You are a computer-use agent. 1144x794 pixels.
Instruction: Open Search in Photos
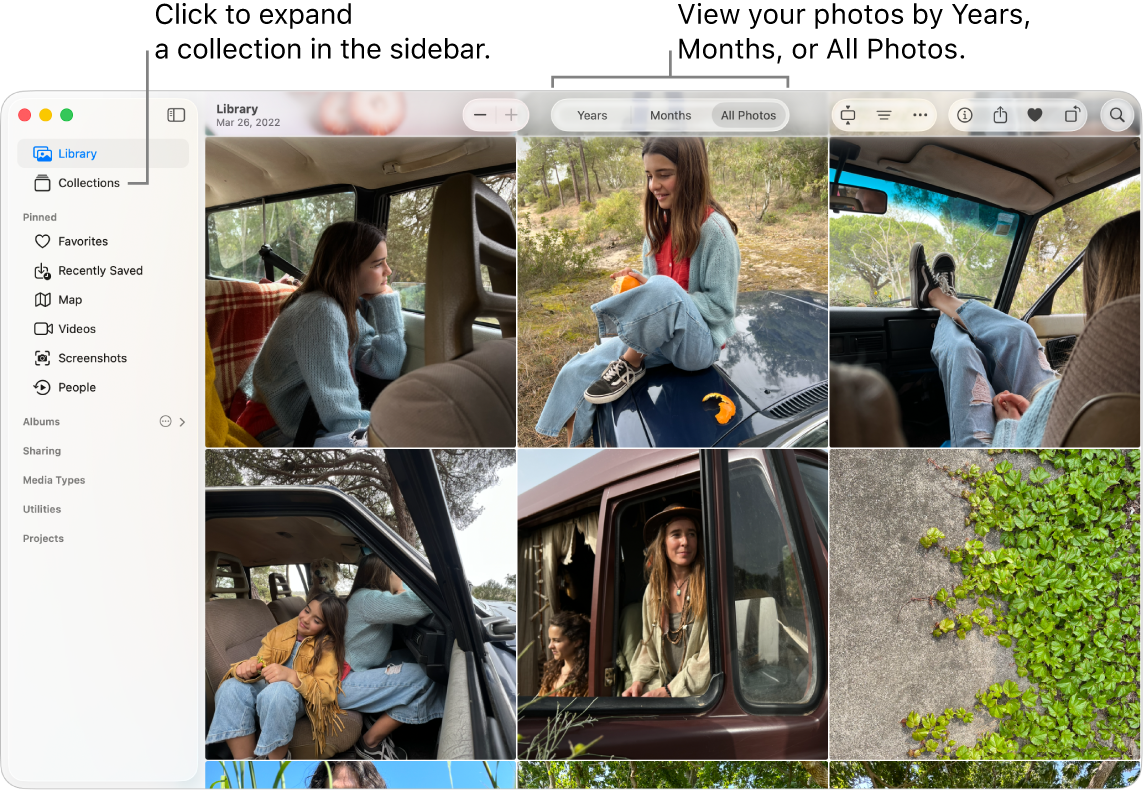pos(1117,115)
